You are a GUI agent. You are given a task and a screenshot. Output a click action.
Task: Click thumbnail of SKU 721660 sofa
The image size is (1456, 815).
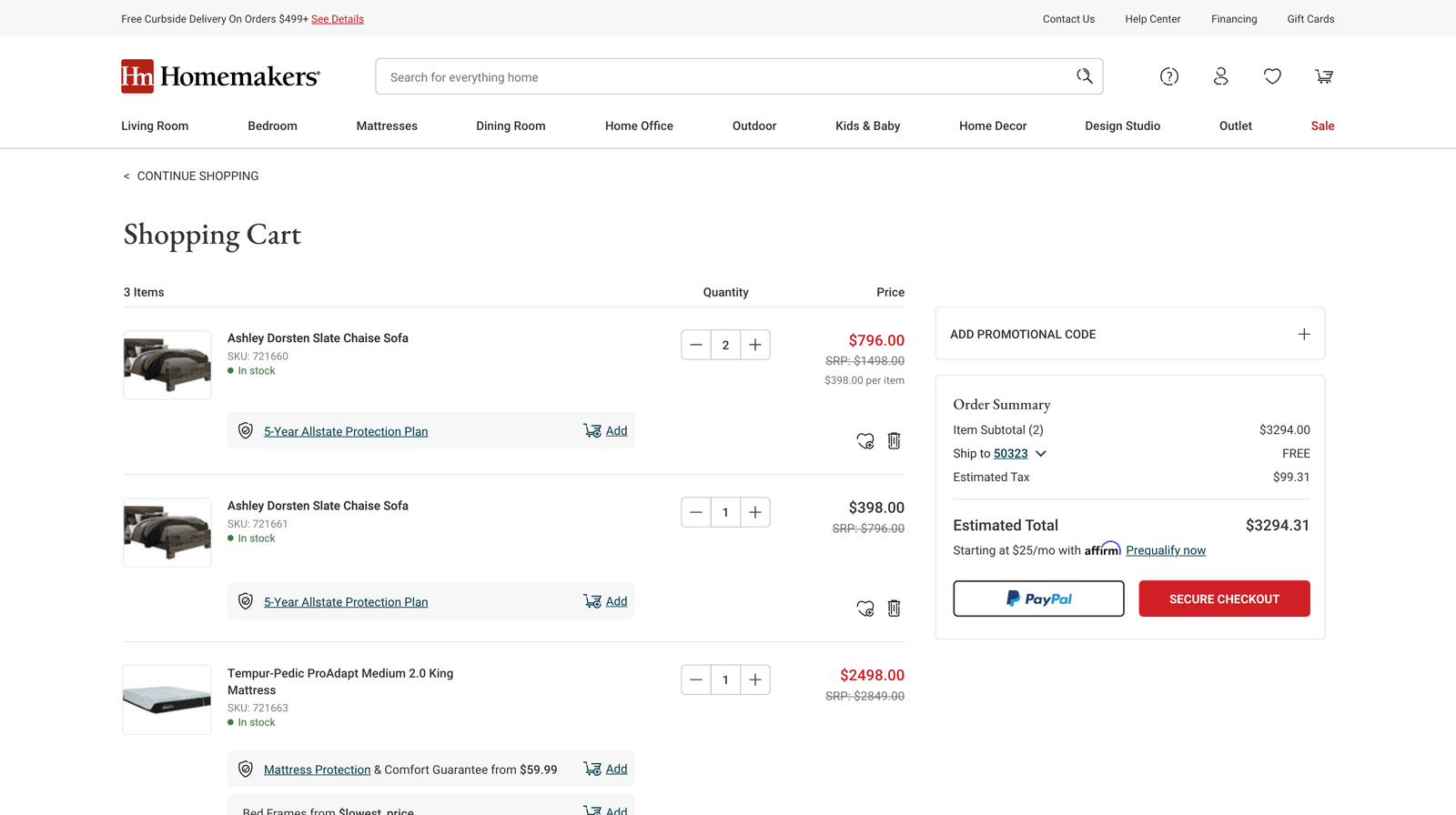coord(167,365)
